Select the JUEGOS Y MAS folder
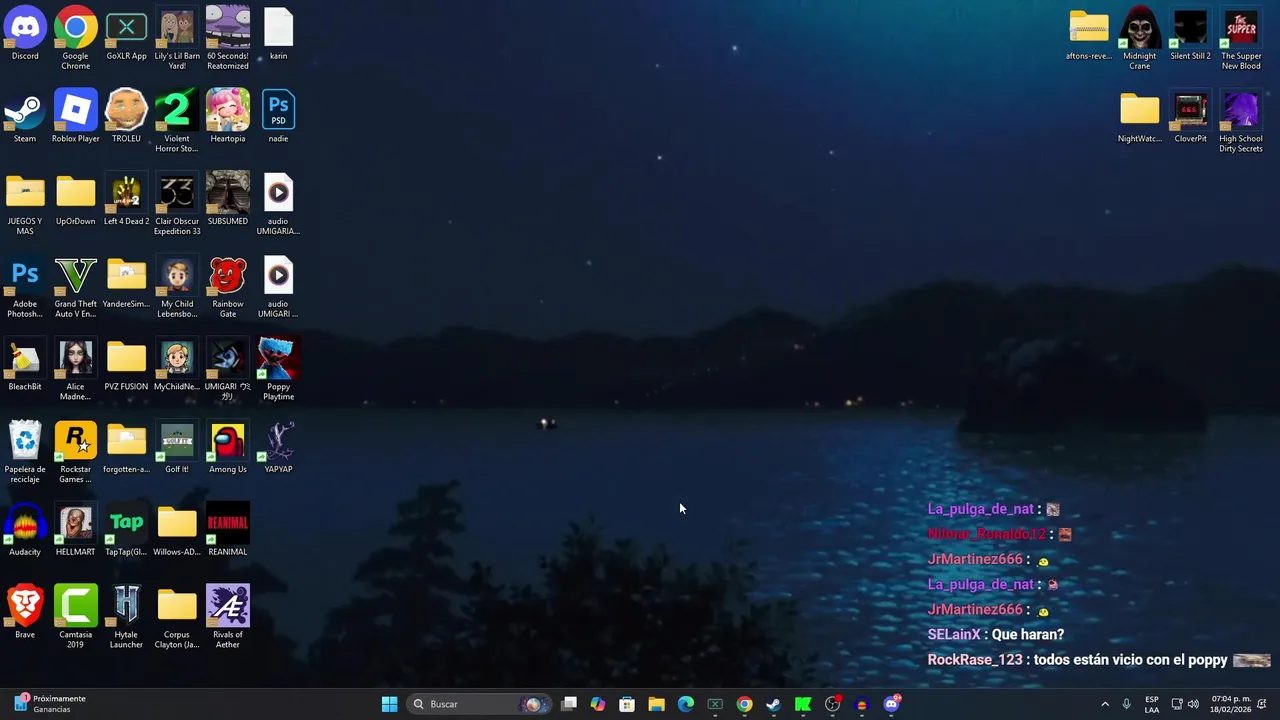 25,204
